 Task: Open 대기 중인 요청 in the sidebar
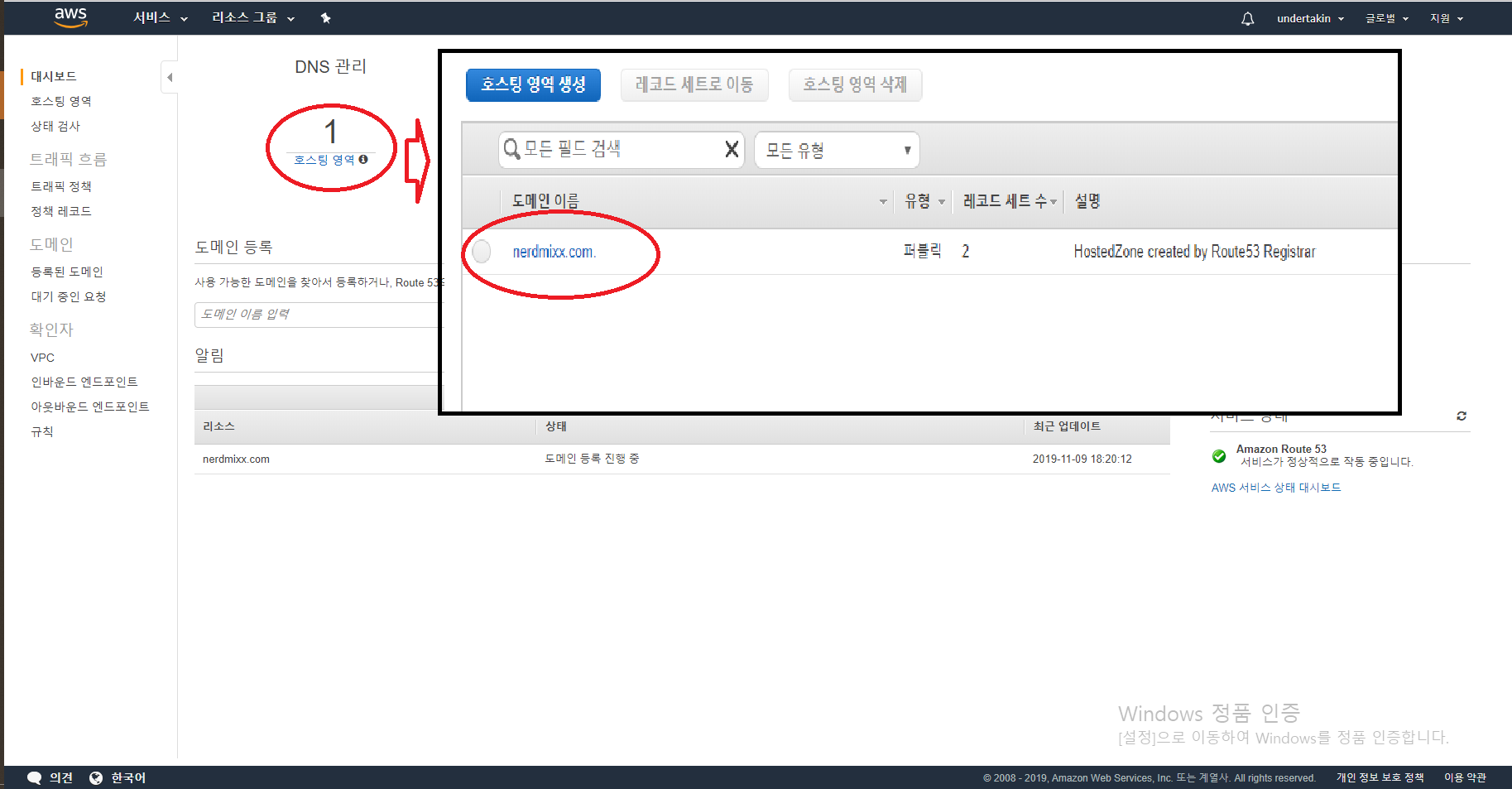tap(69, 296)
